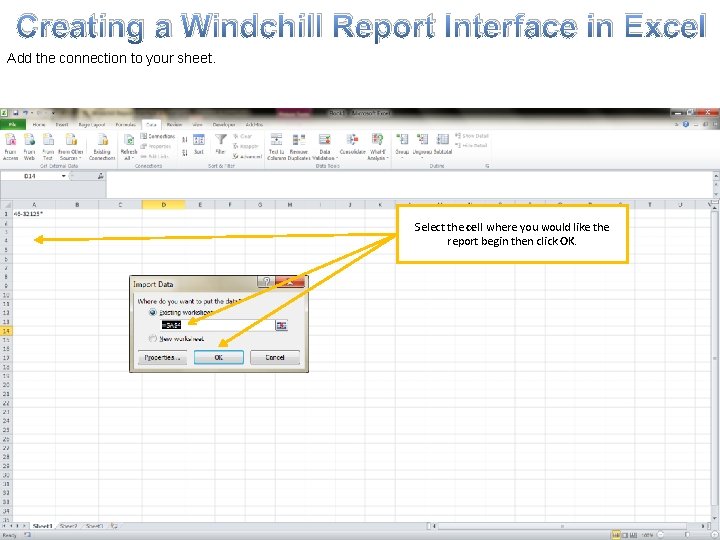Screen dimensions: 720x540
Task: Switch to the Review tab
Action: click(x=174, y=124)
